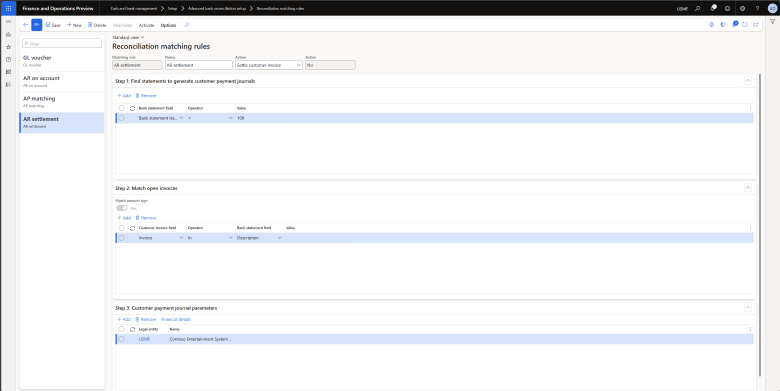Open the form in a new window icon

[756, 24]
